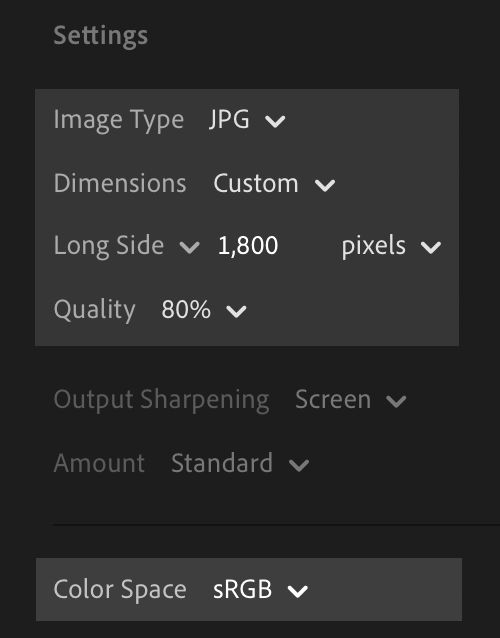Open the pixels unit dropdown
Screen dimensions: 500x638
391,246
